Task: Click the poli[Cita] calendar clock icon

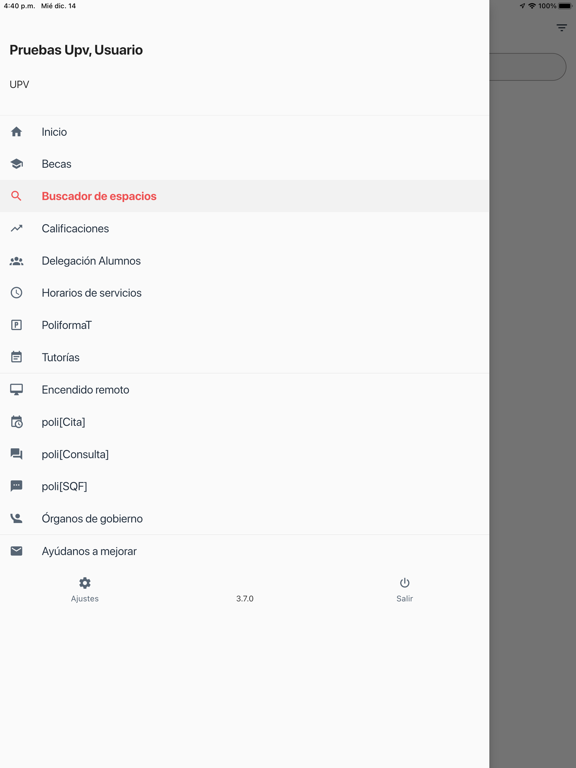Action: [16, 422]
